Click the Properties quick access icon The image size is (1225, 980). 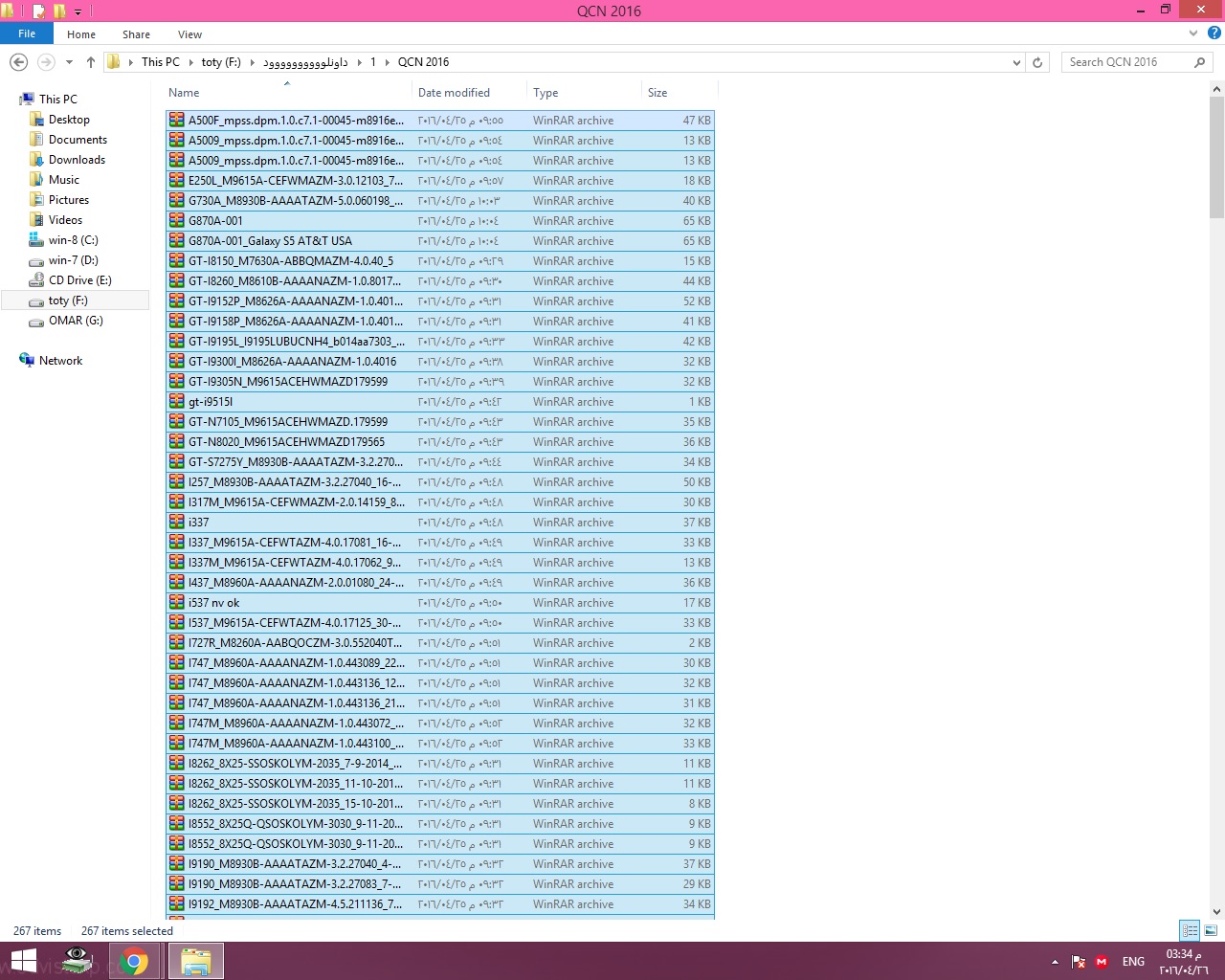tap(39, 11)
